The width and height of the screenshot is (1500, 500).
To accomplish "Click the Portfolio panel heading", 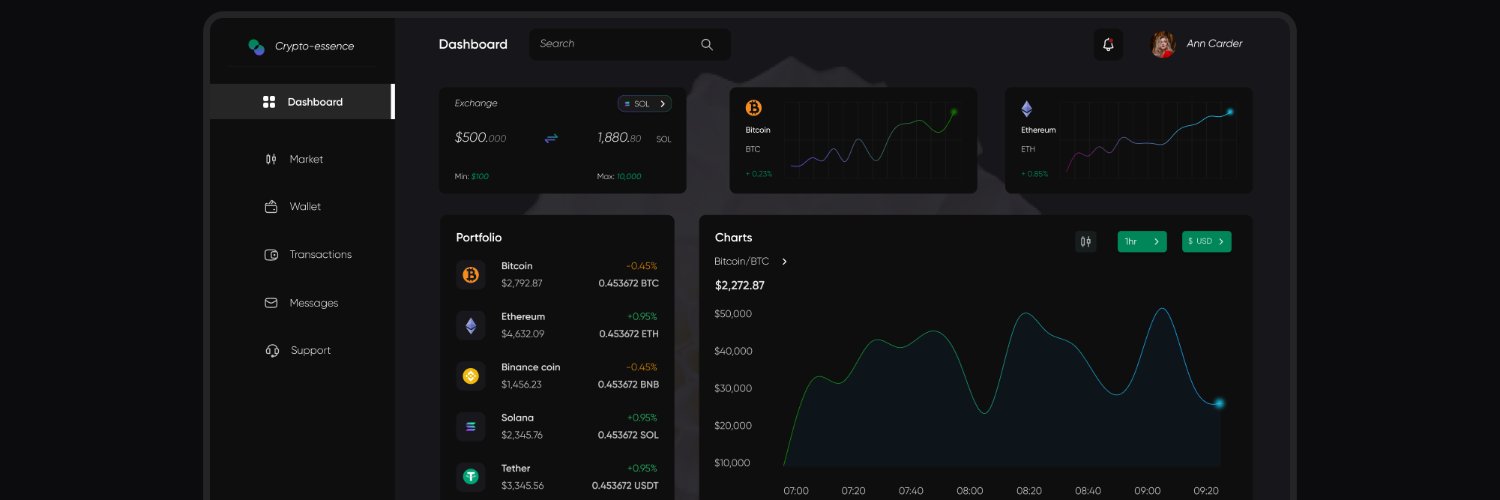I will click(x=479, y=238).
